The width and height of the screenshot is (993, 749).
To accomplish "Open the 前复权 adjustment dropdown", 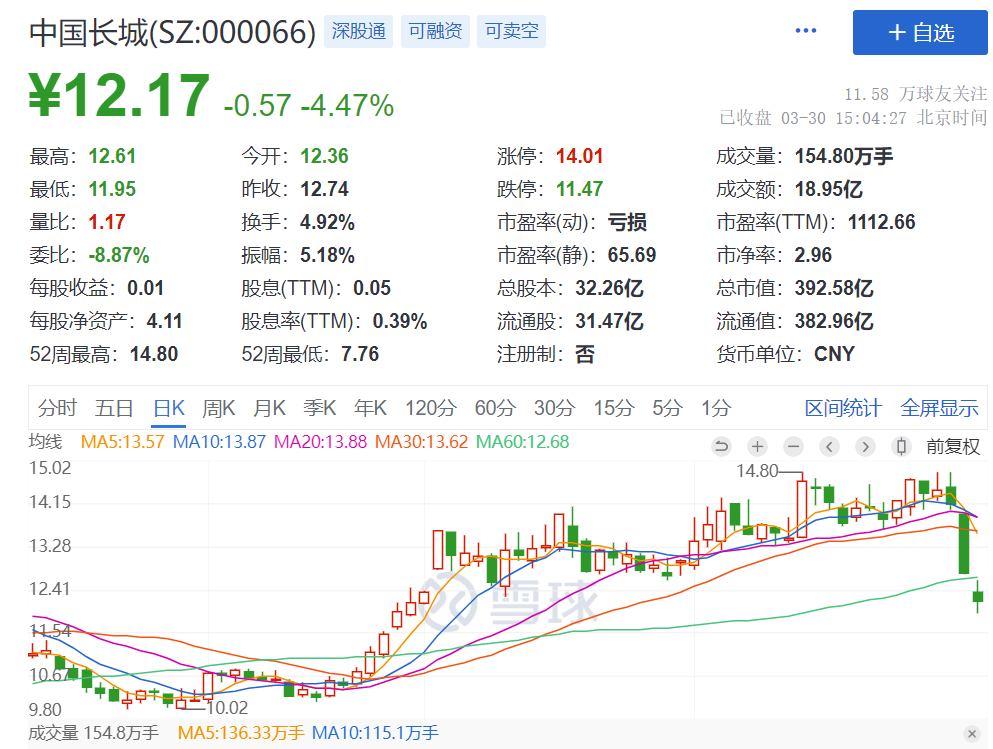I will pyautogui.click(x=953, y=447).
